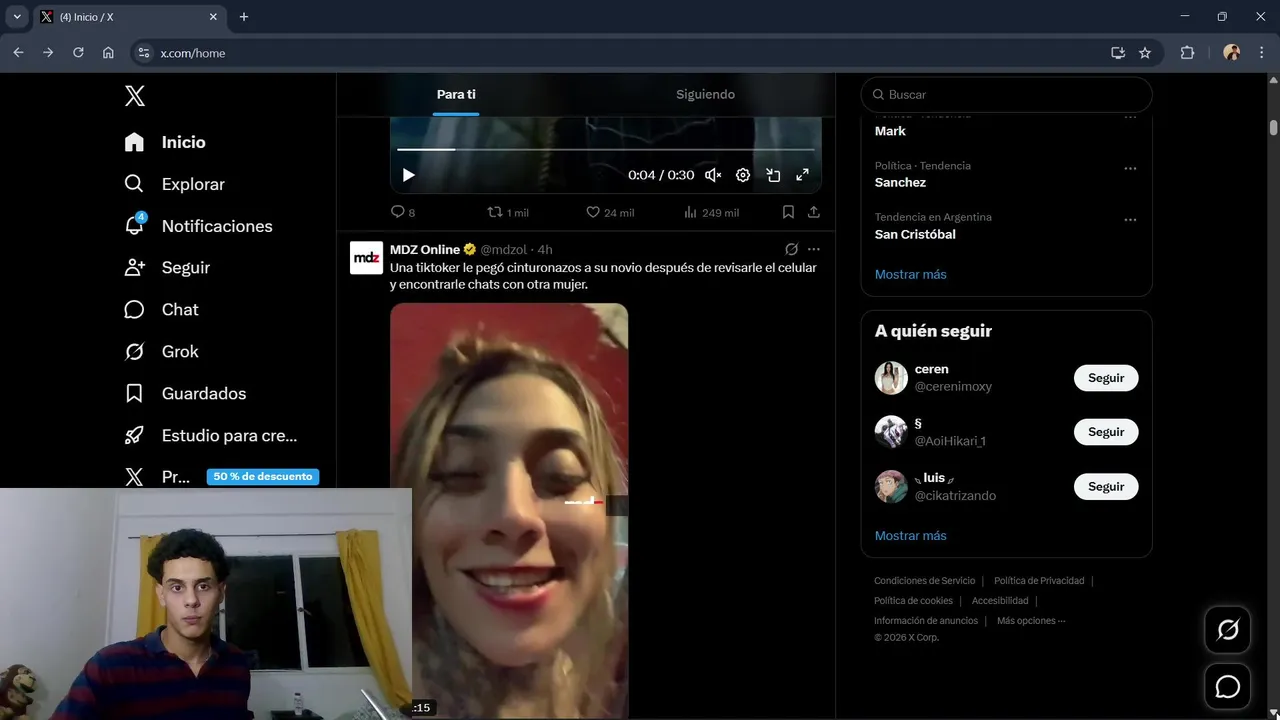Open new browser tab
The width and height of the screenshot is (1280, 720).
tap(244, 17)
